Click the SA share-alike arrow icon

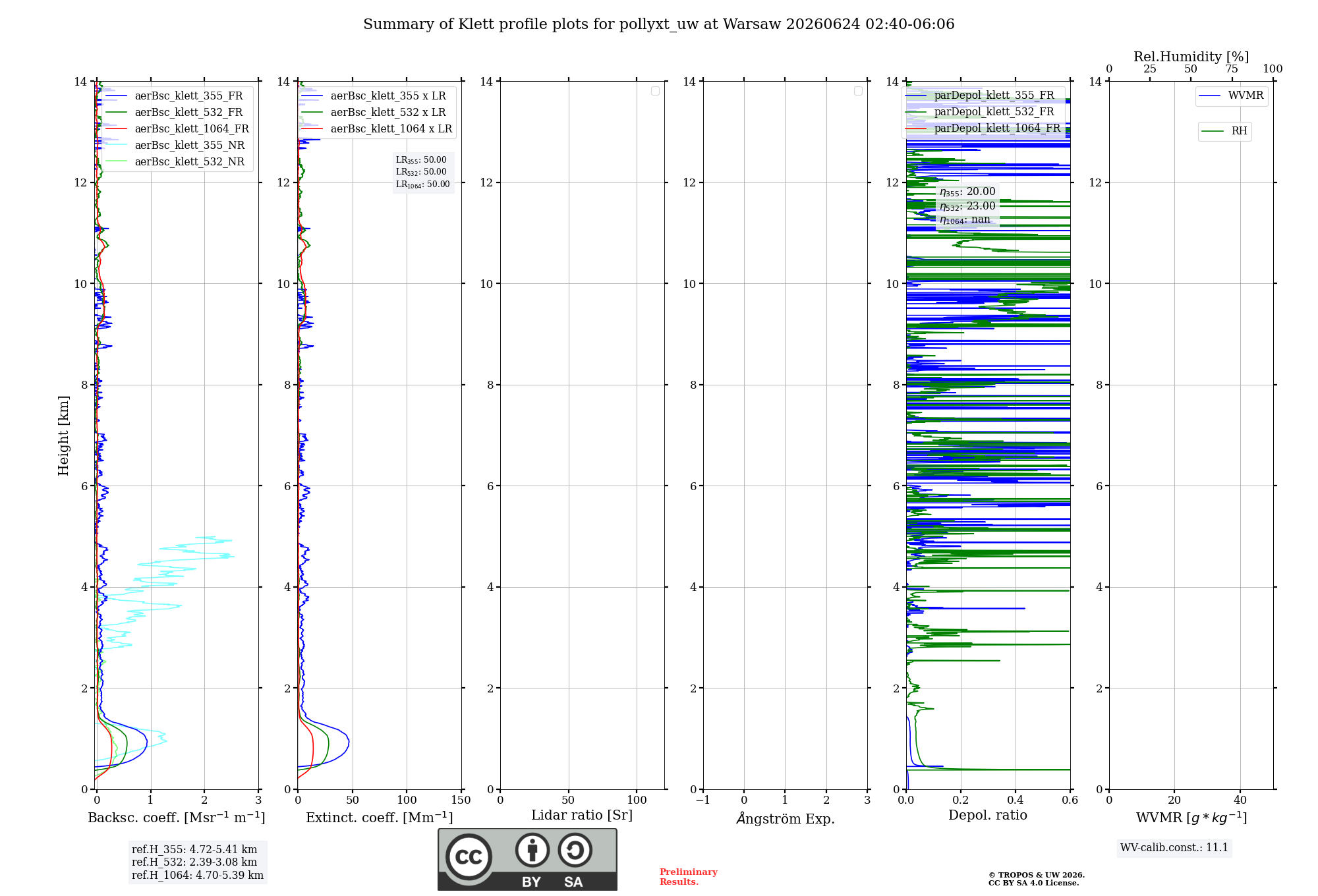click(x=575, y=850)
